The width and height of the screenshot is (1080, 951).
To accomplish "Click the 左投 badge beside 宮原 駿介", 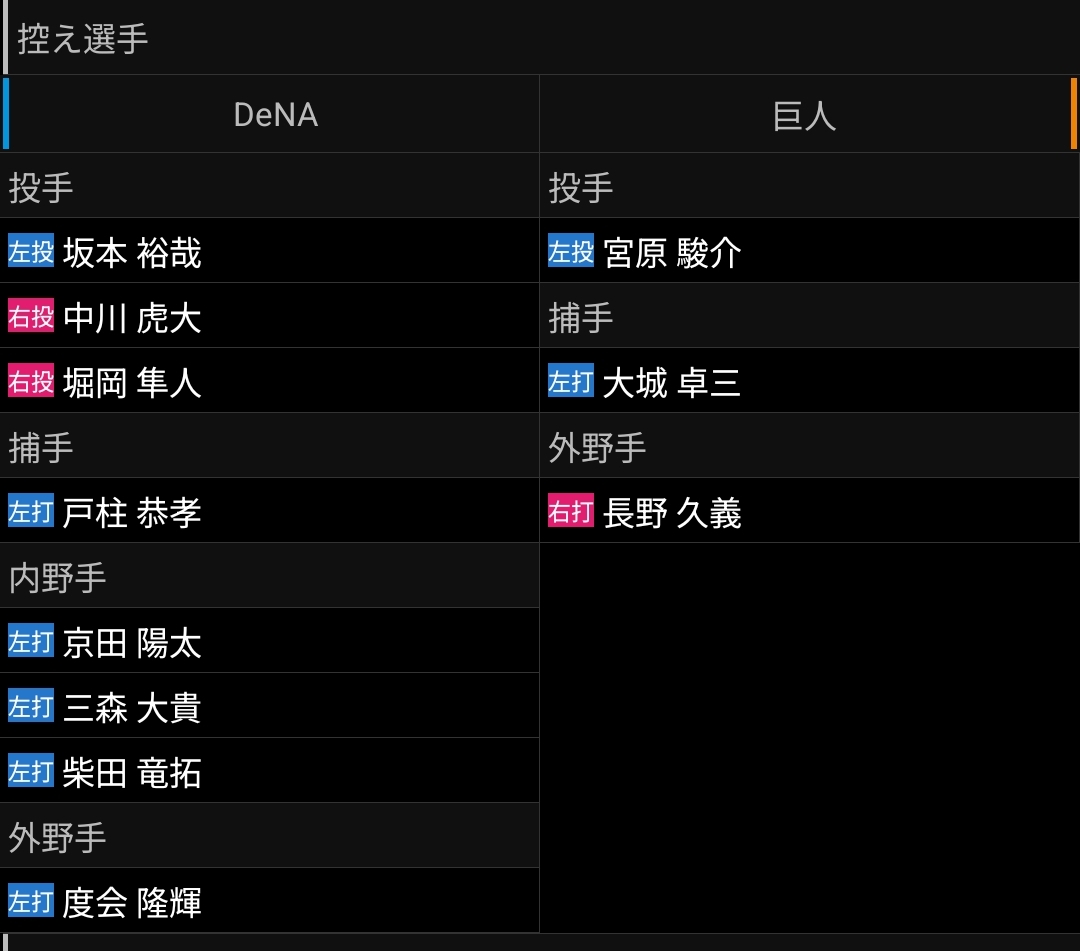I will (x=571, y=251).
